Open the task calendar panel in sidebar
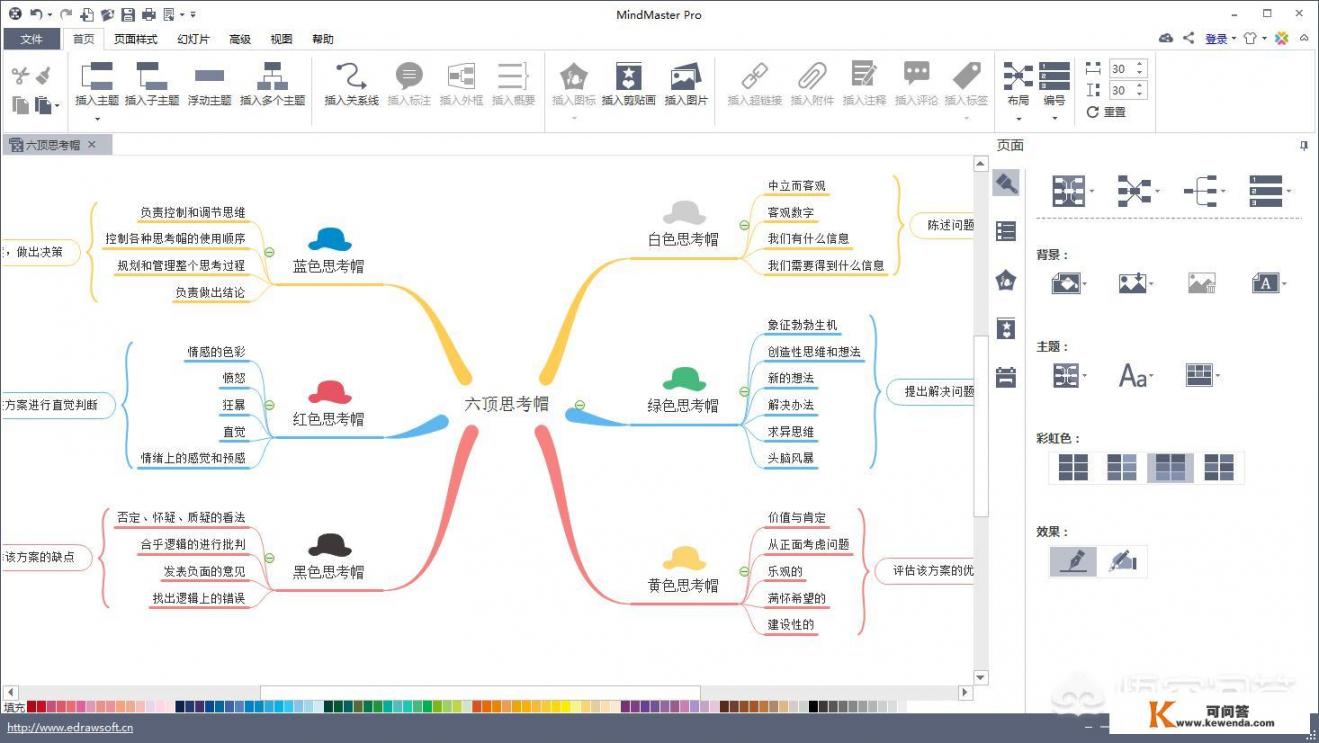Image resolution: width=1319 pixels, height=743 pixels. click(x=1006, y=377)
